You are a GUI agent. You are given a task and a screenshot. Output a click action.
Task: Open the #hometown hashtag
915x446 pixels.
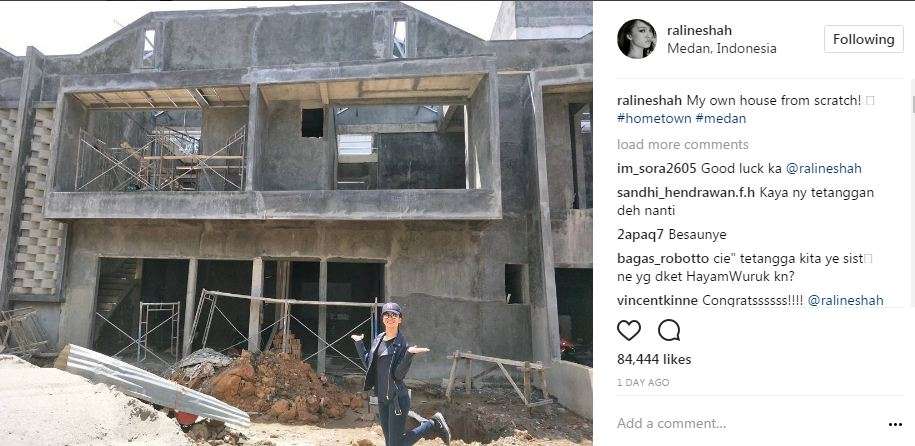654,119
